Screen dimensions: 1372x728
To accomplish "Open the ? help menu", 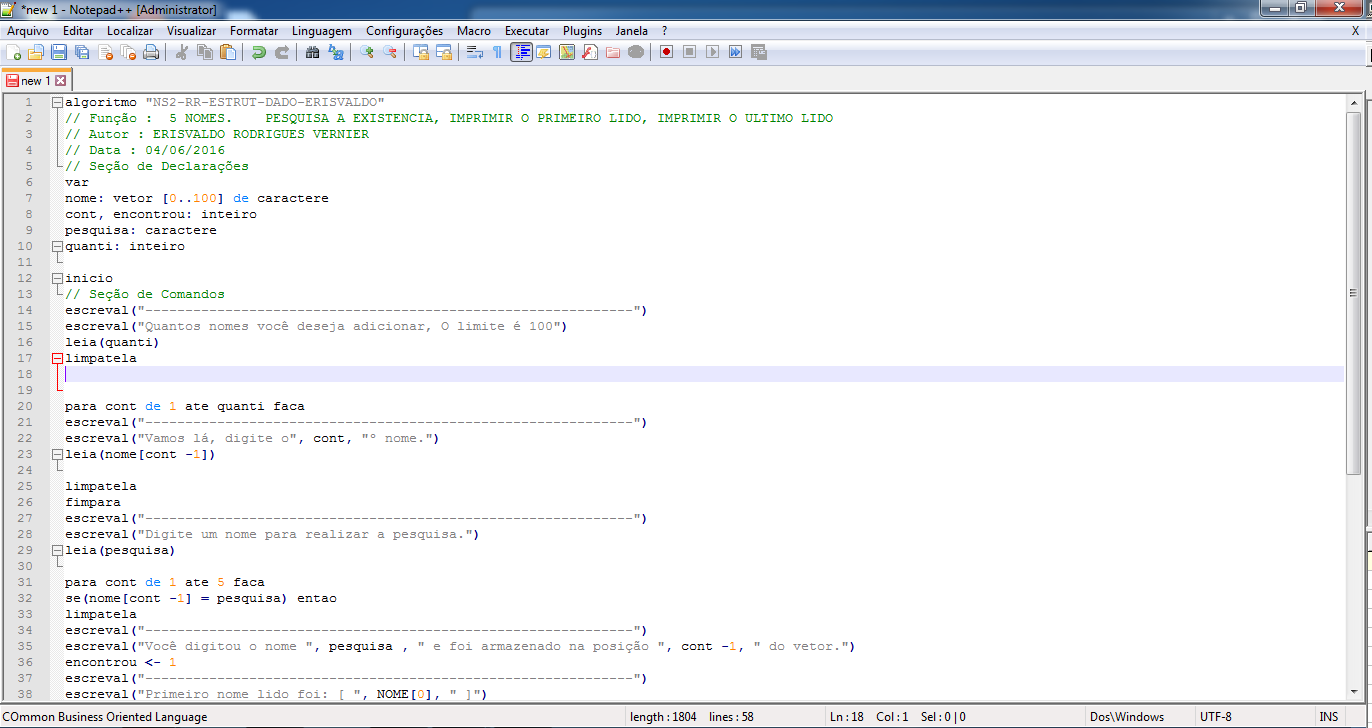I will (x=664, y=31).
